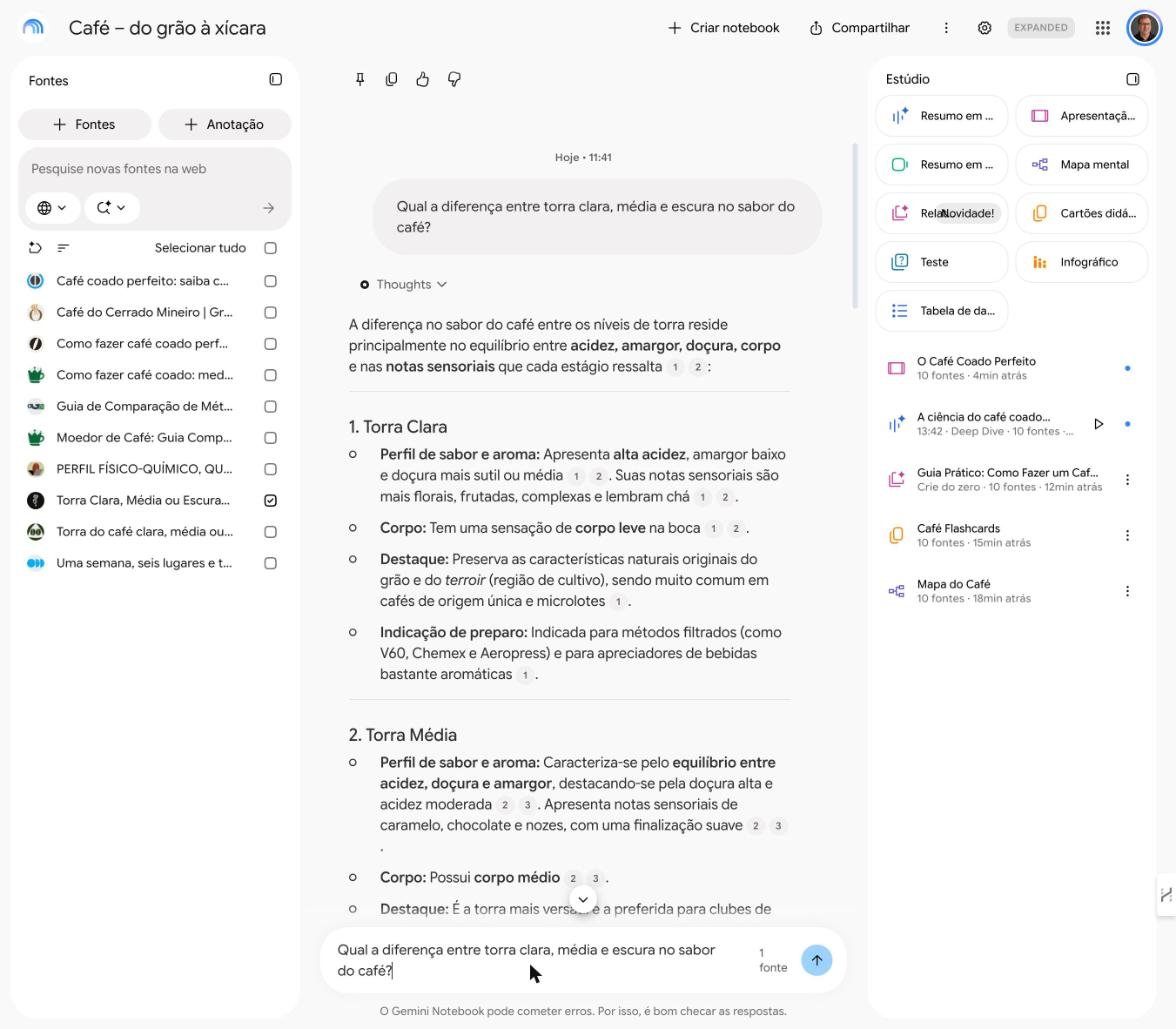This screenshot has height=1029, width=1176.
Task: Check the PERFIL FÍSICO-QUÍMICO source
Action: (271, 469)
